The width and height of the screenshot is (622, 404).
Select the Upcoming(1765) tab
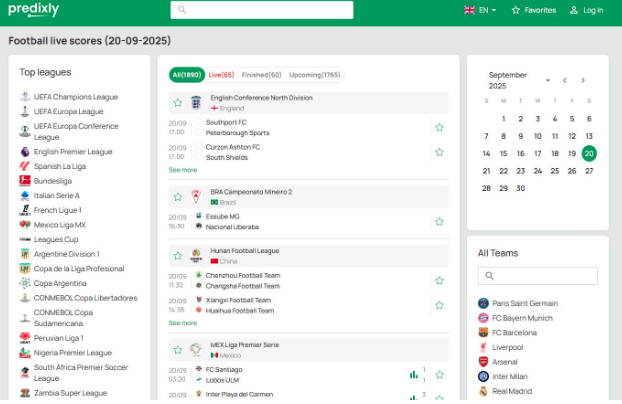pos(315,75)
